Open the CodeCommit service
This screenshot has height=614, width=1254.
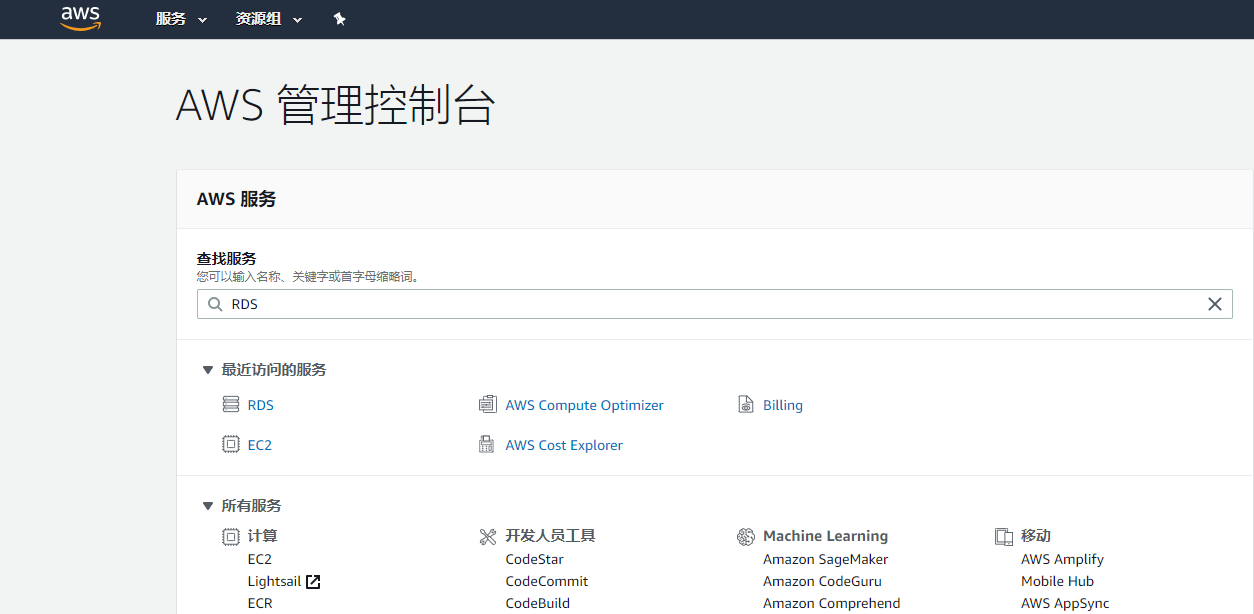tap(546, 581)
